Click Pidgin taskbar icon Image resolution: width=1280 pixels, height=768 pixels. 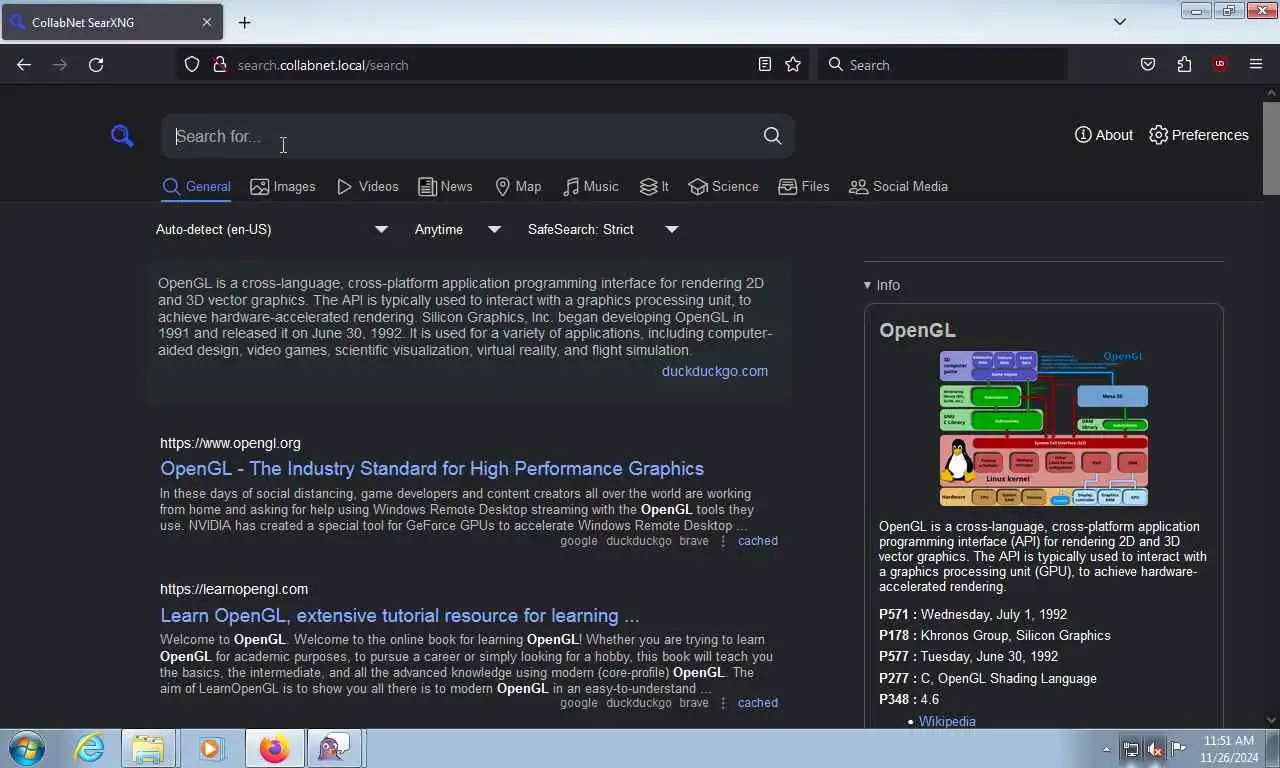tap(333, 748)
